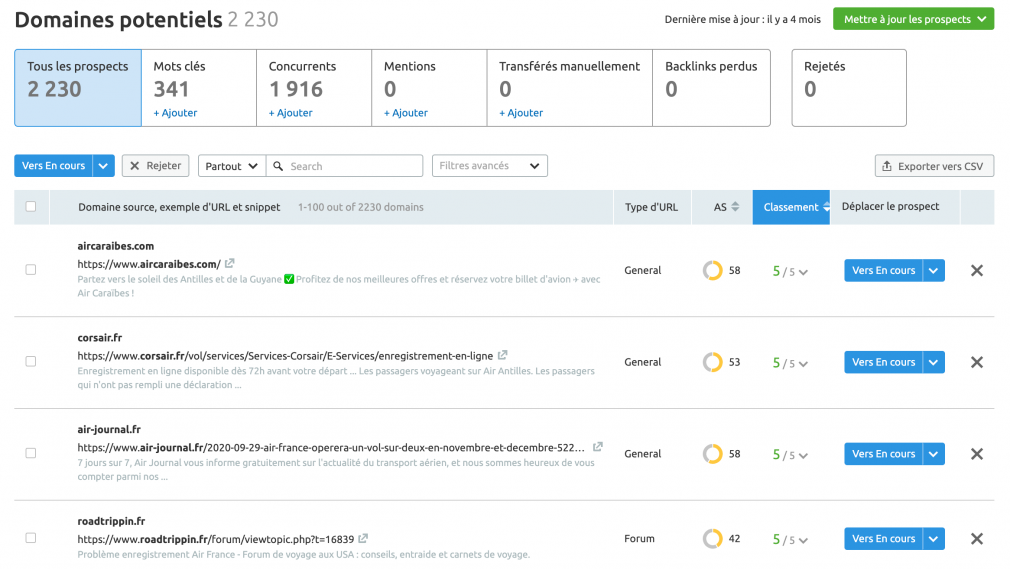Click Exporter vers CSV button
Image resolution: width=1010 pixels, height=569 pixels.
pos(934,166)
